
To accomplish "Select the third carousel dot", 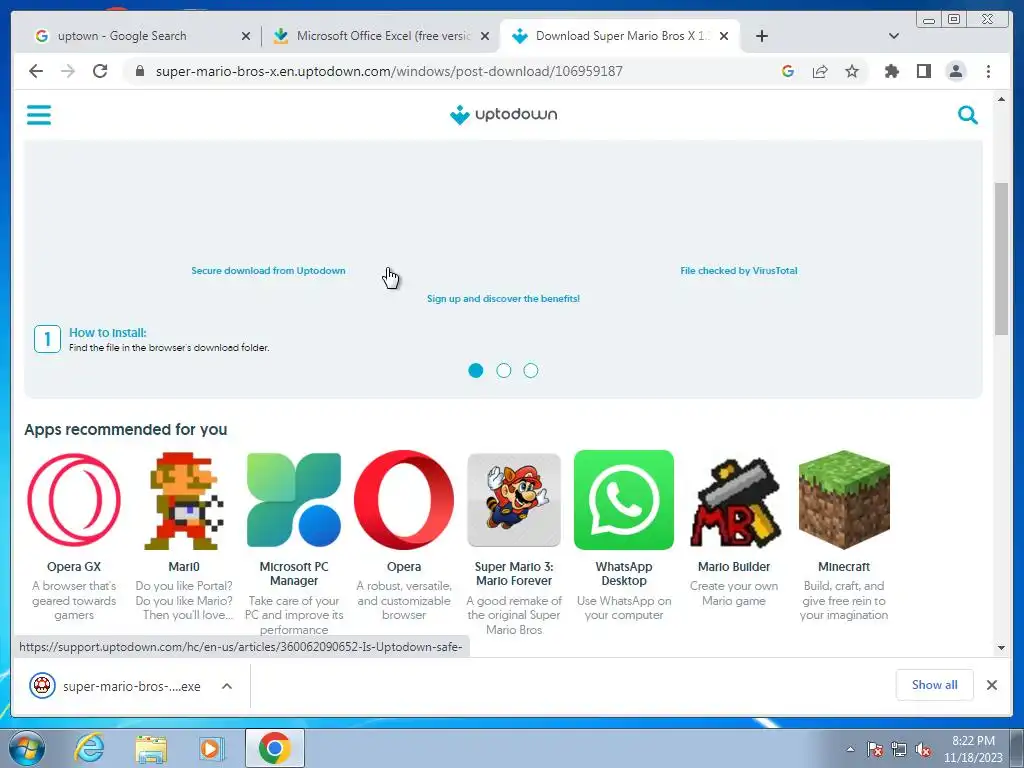I will point(531,370).
